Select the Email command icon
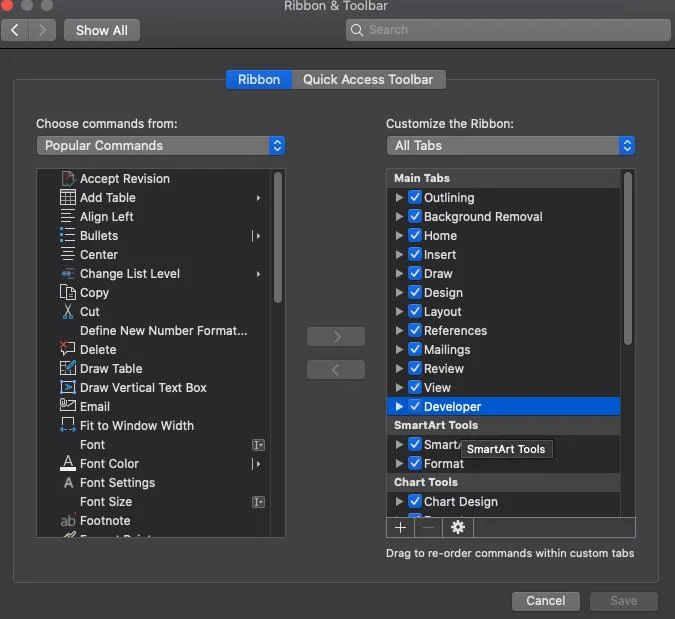 [x=68, y=405]
